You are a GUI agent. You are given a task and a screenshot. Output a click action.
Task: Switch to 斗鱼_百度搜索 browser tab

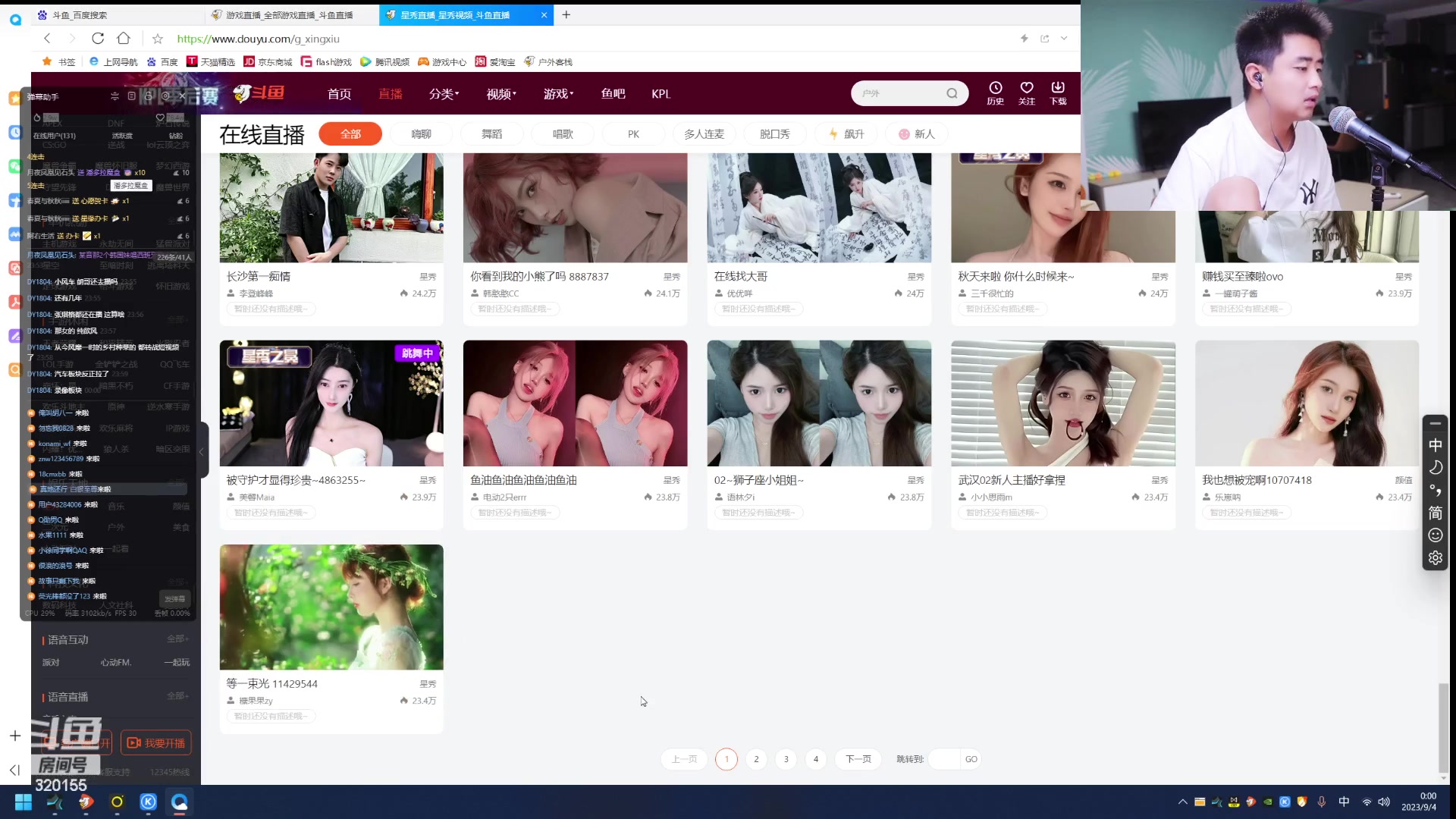(x=118, y=14)
